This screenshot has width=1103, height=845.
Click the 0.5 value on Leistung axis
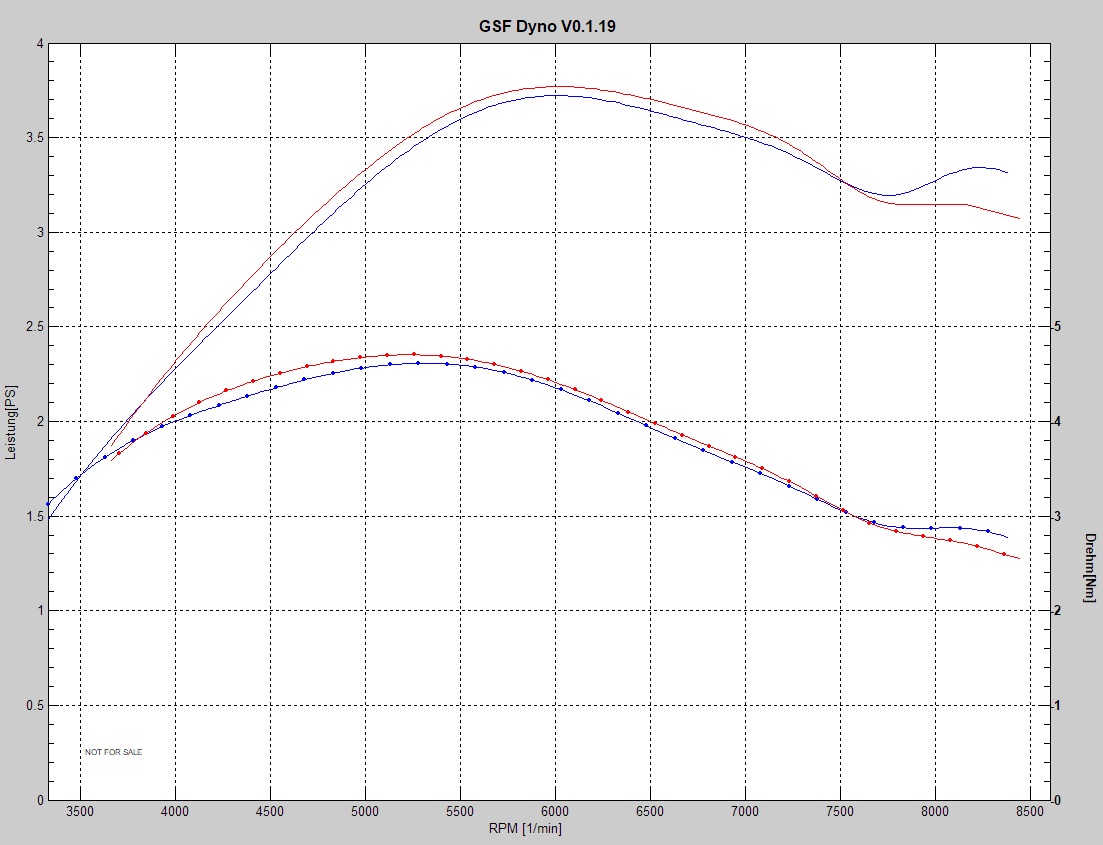coord(34,705)
